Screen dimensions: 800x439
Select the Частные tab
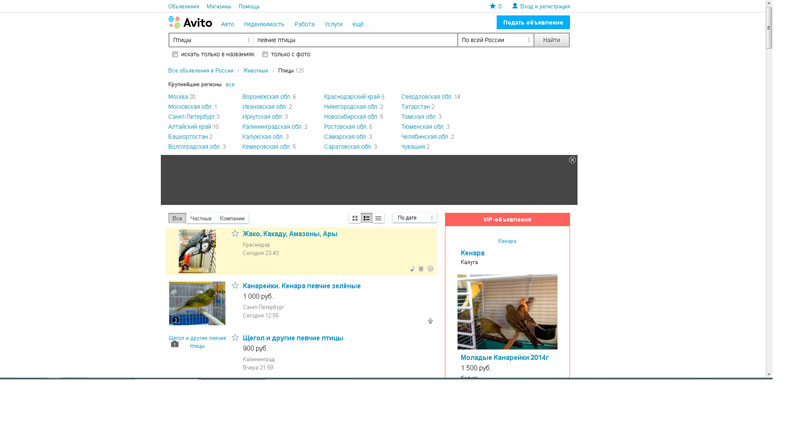pos(201,218)
